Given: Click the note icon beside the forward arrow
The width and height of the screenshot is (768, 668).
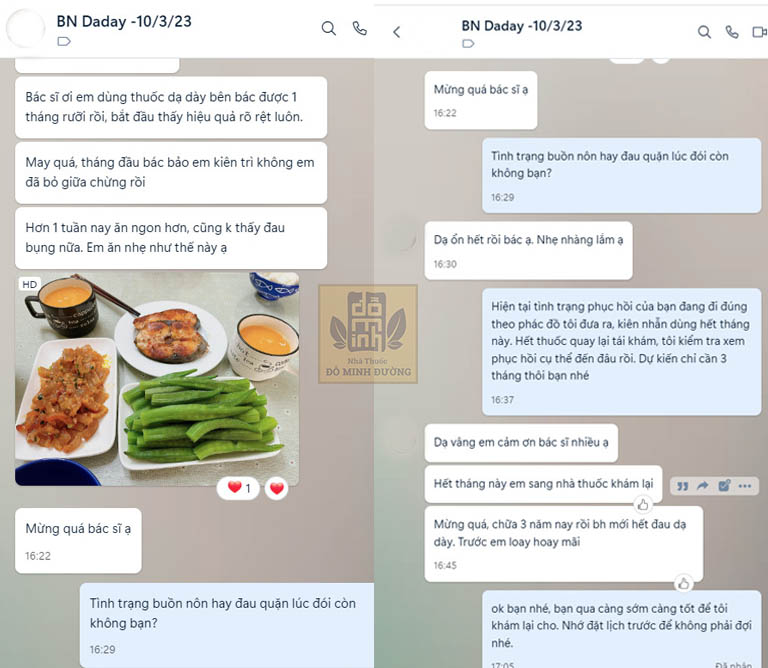Looking at the screenshot, I should 724,486.
